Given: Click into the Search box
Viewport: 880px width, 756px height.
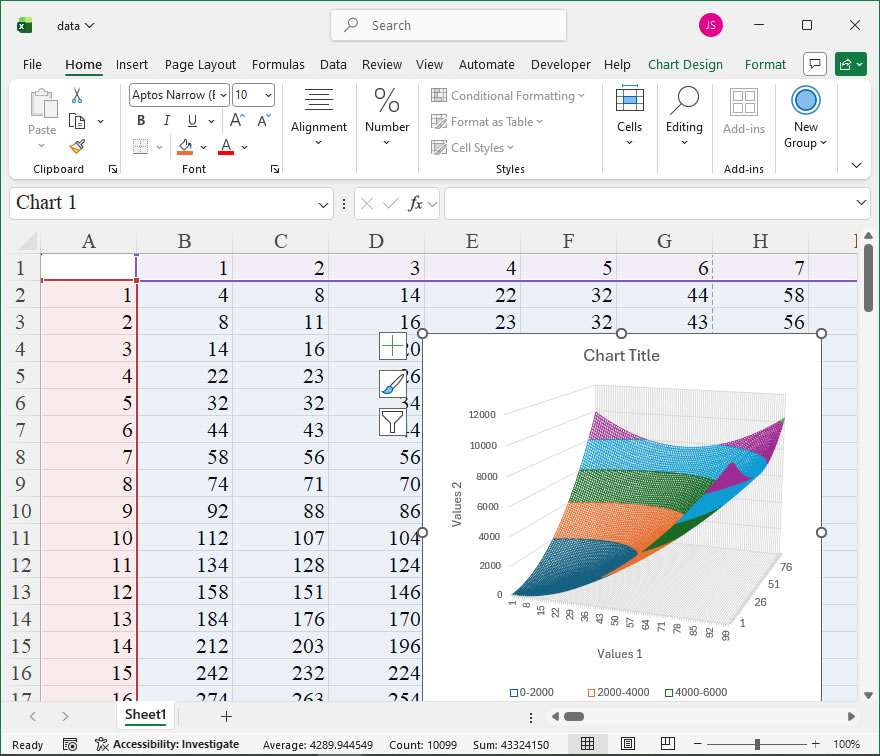Looking at the screenshot, I should [448, 25].
